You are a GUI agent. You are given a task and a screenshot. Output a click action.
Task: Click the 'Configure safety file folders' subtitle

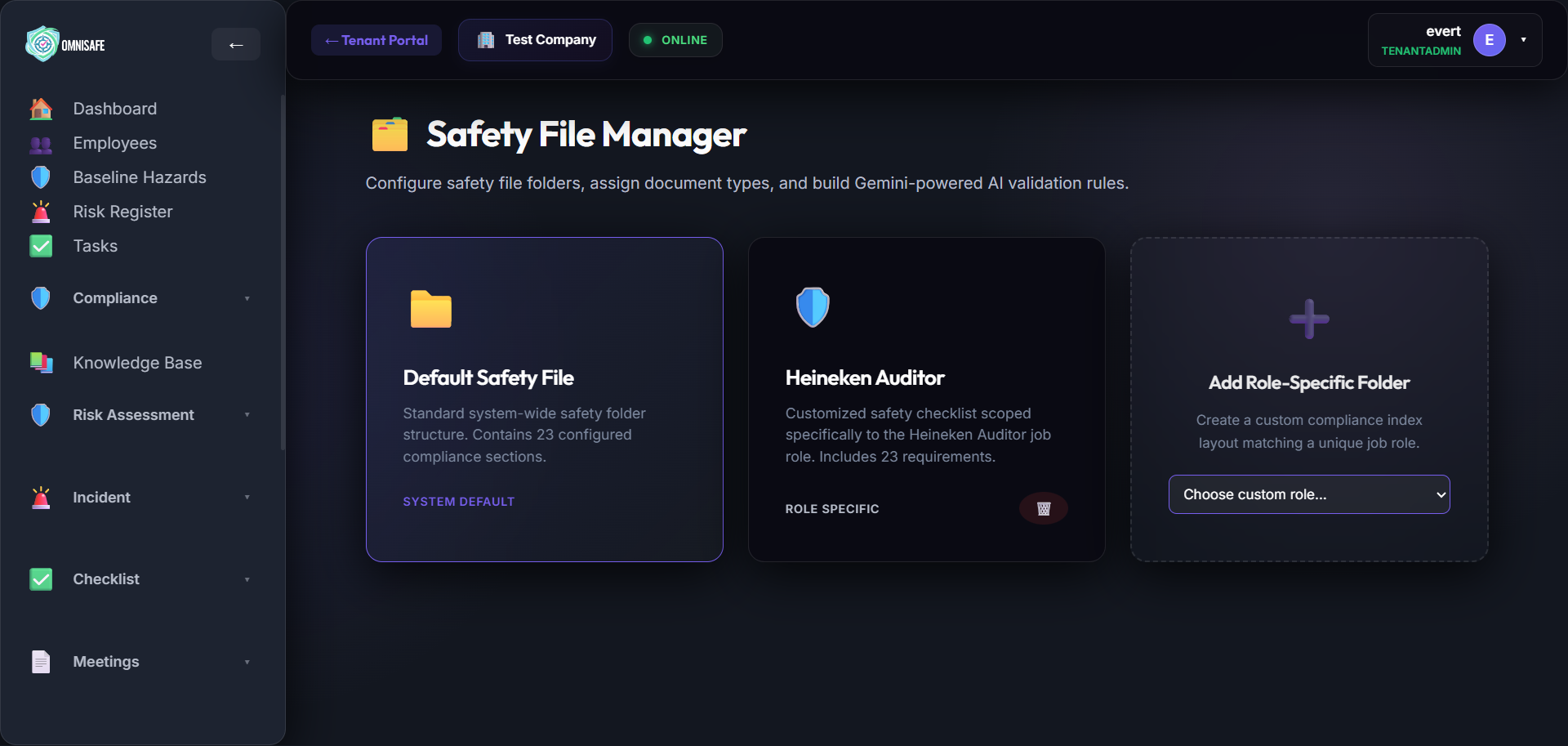[747, 183]
